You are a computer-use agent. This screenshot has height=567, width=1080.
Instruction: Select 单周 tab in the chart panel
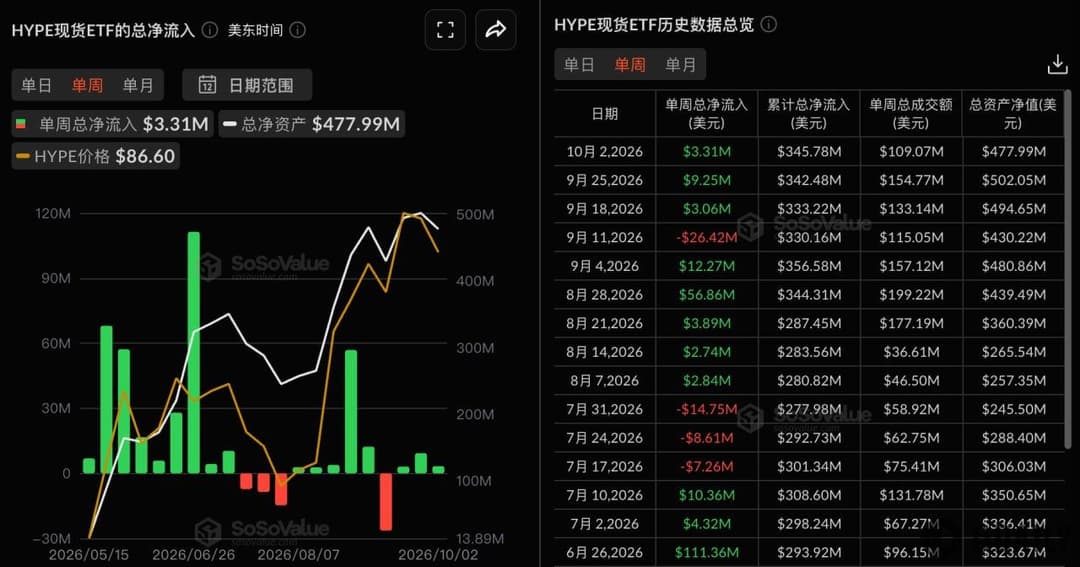[x=87, y=85]
